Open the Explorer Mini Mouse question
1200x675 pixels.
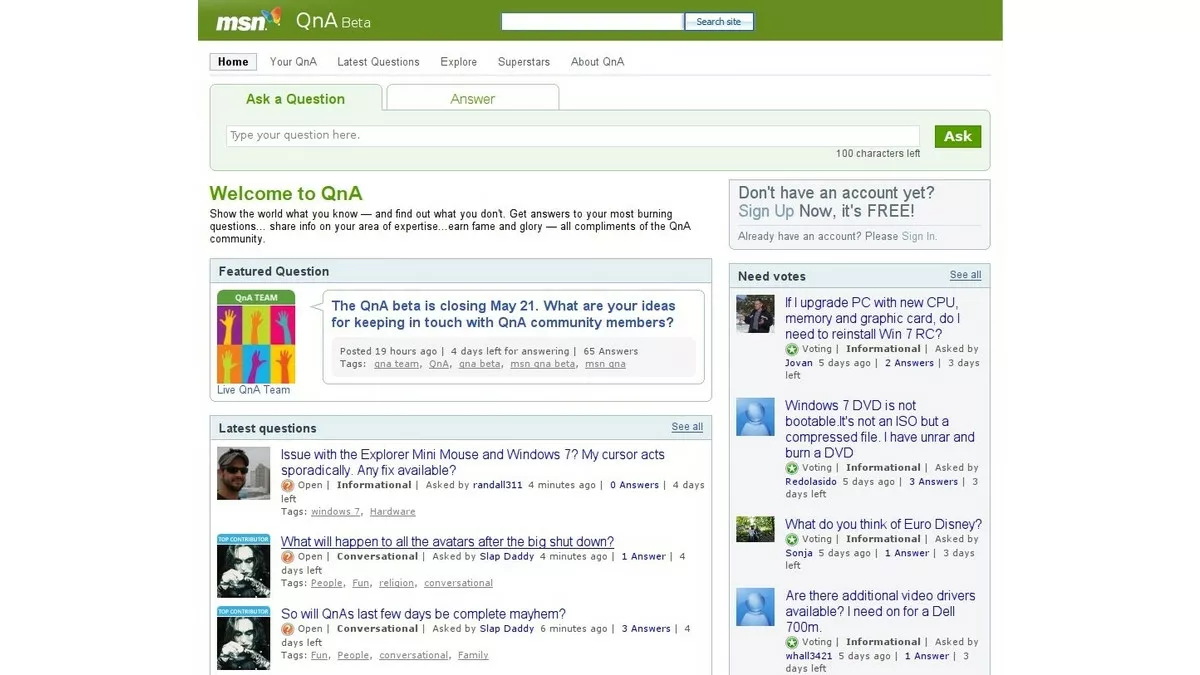(x=473, y=462)
